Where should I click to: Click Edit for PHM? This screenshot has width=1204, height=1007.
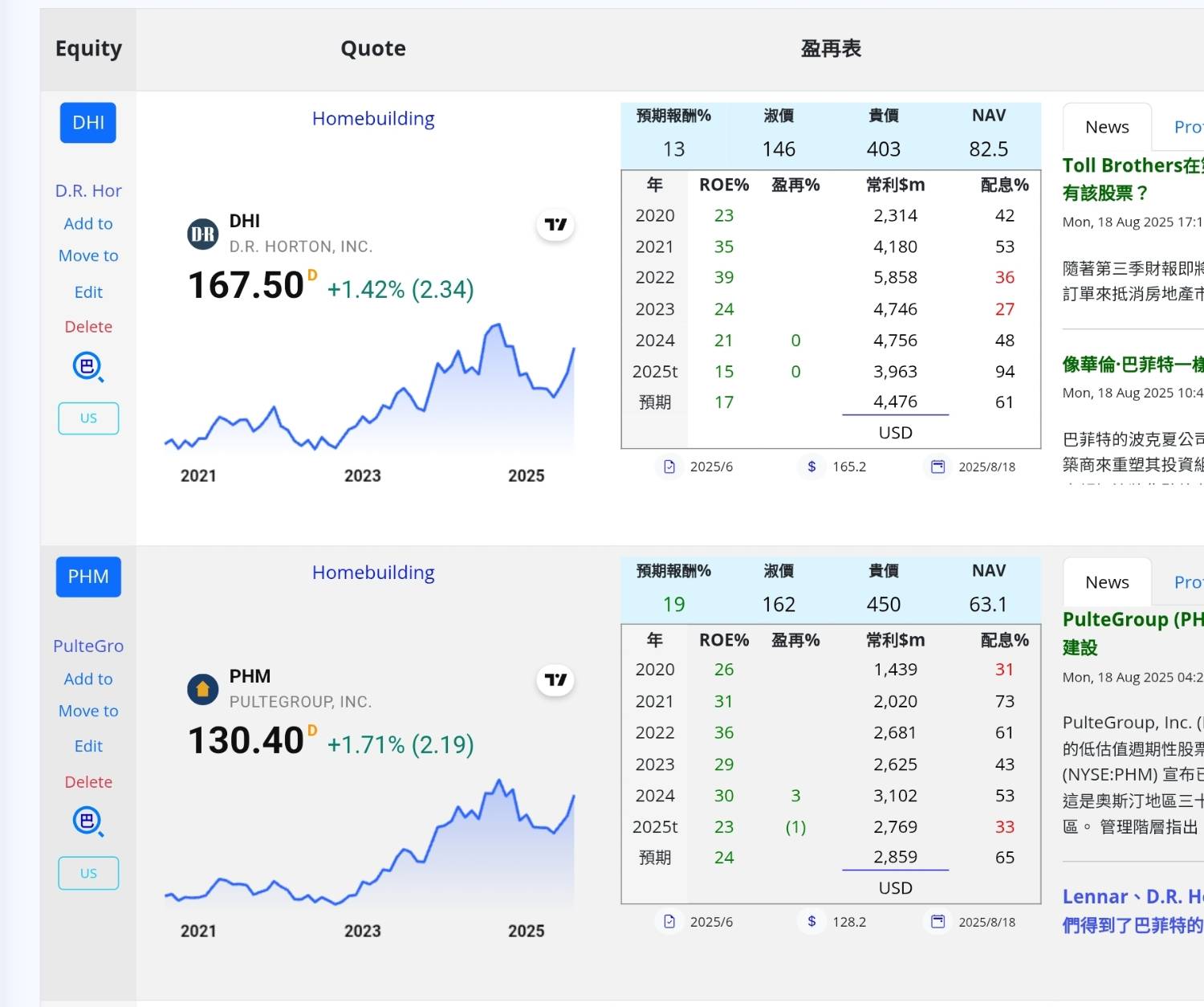tap(88, 747)
